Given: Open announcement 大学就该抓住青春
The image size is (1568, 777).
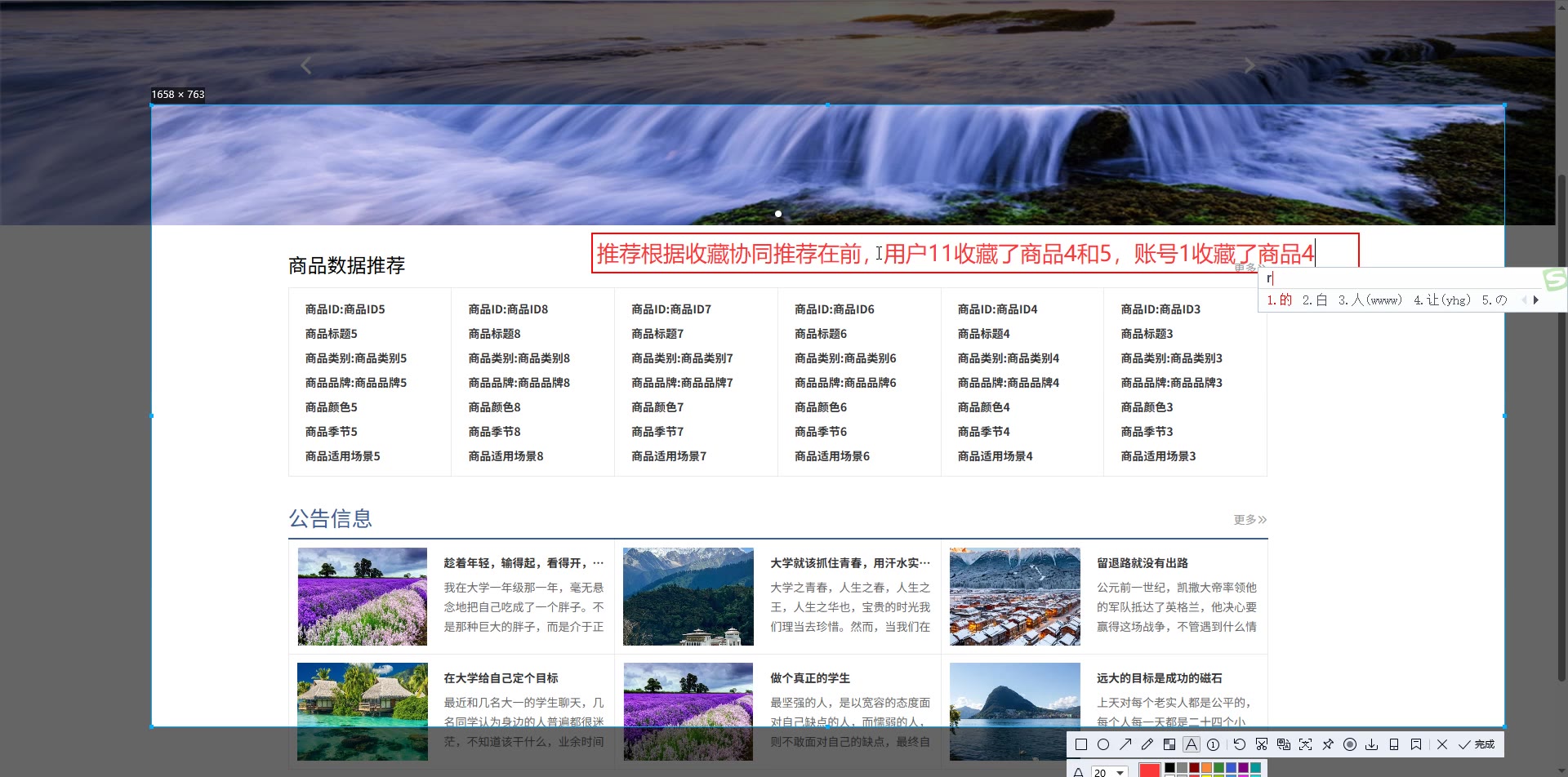Looking at the screenshot, I should pos(850,563).
